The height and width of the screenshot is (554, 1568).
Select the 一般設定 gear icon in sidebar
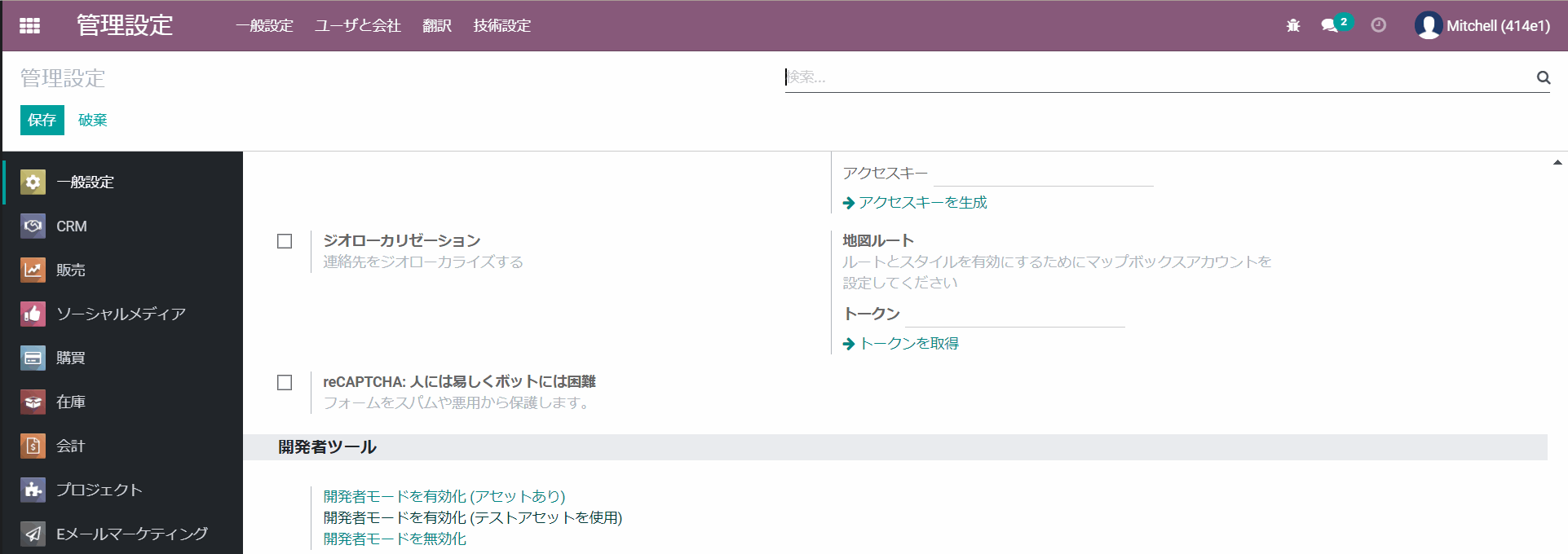click(x=33, y=182)
